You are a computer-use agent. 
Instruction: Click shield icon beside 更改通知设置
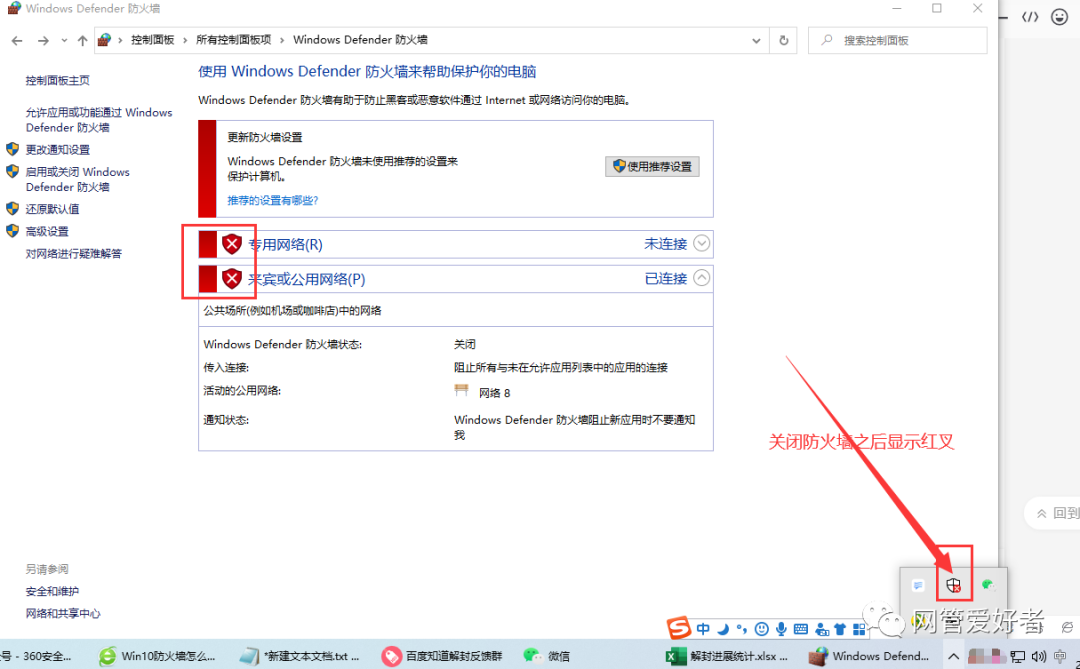click(12, 149)
